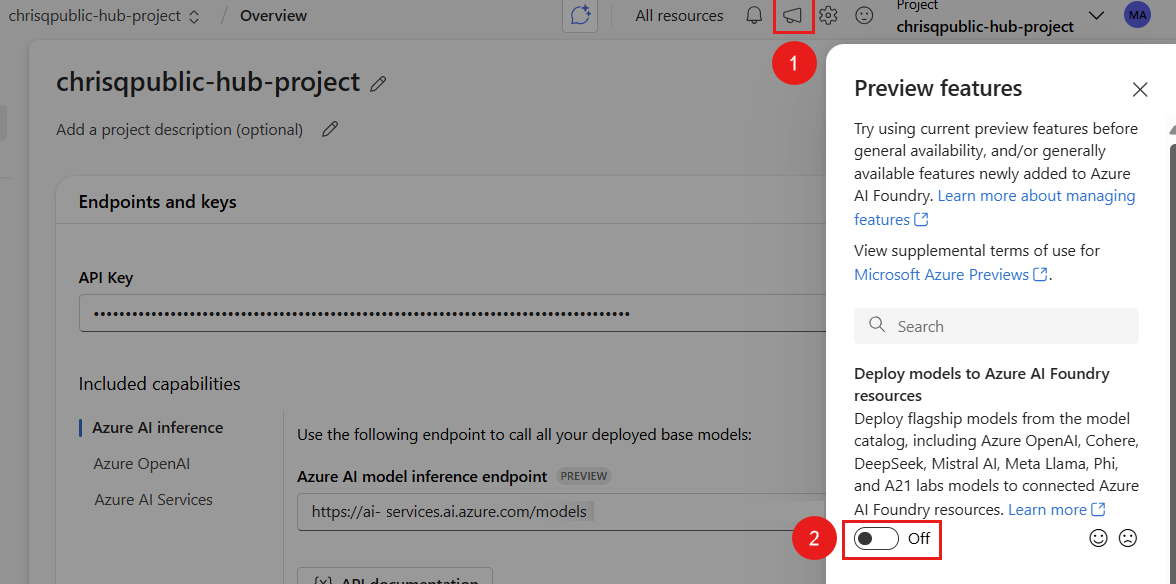Go to Overview breadcrumb
Viewport: 1176px width, 584px height.
273,16
